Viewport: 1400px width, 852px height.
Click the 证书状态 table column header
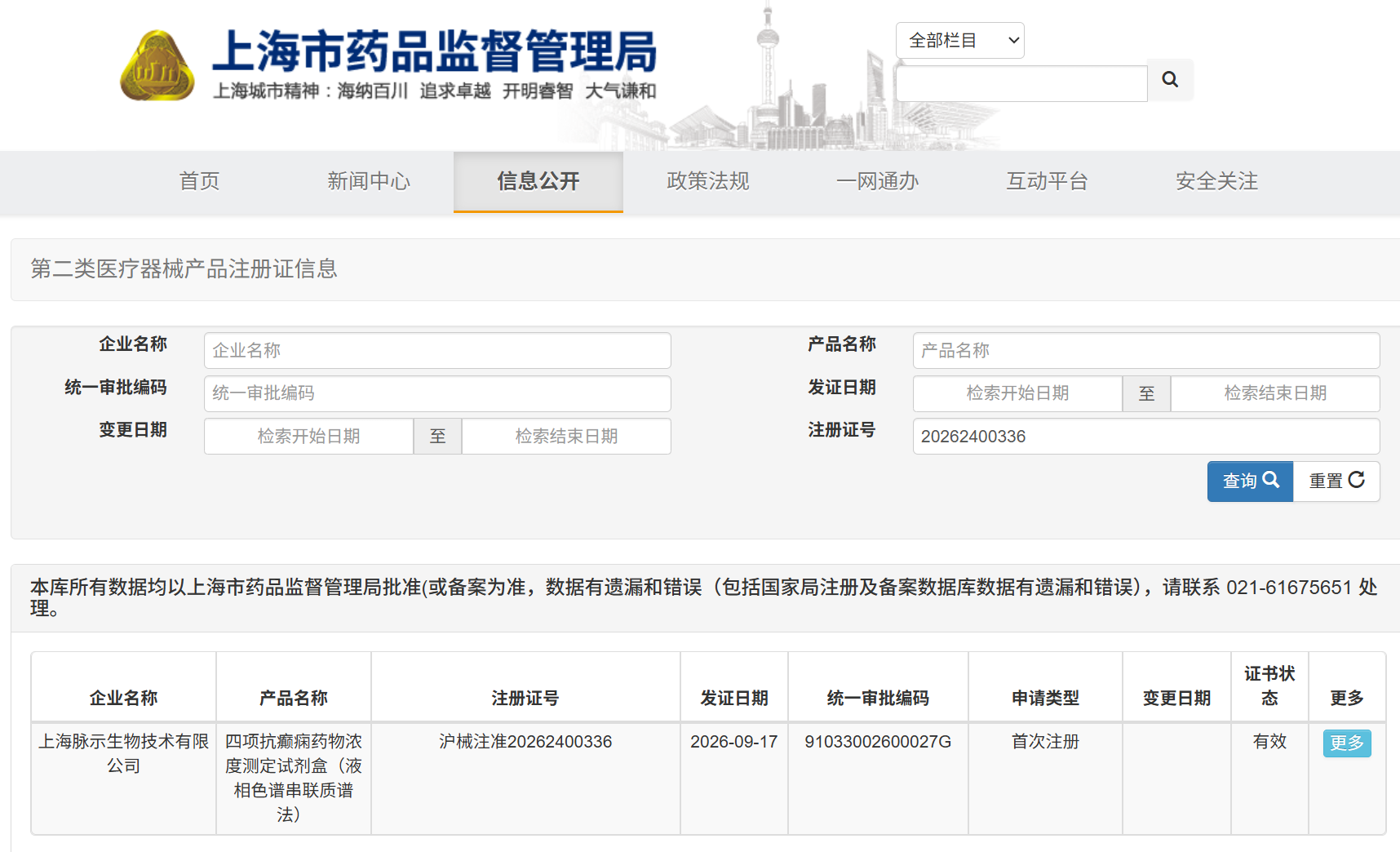[x=1269, y=686]
